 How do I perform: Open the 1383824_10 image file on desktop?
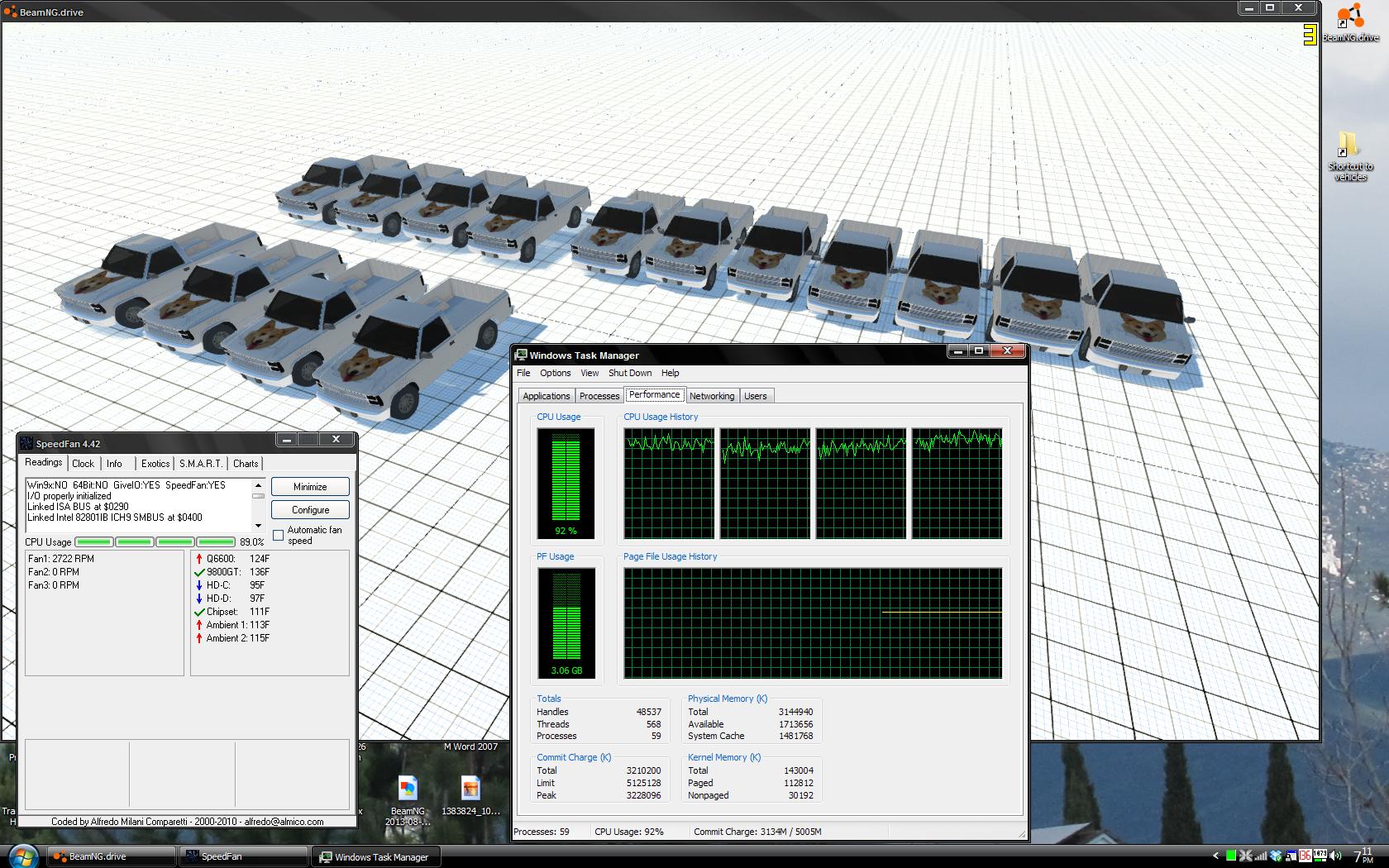470,796
